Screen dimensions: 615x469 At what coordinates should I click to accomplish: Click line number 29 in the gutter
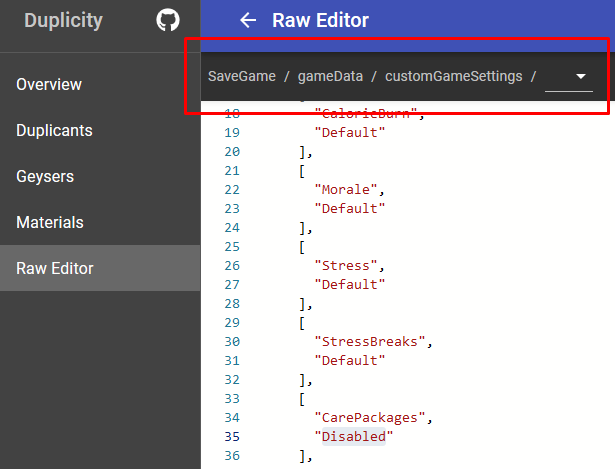pos(232,323)
